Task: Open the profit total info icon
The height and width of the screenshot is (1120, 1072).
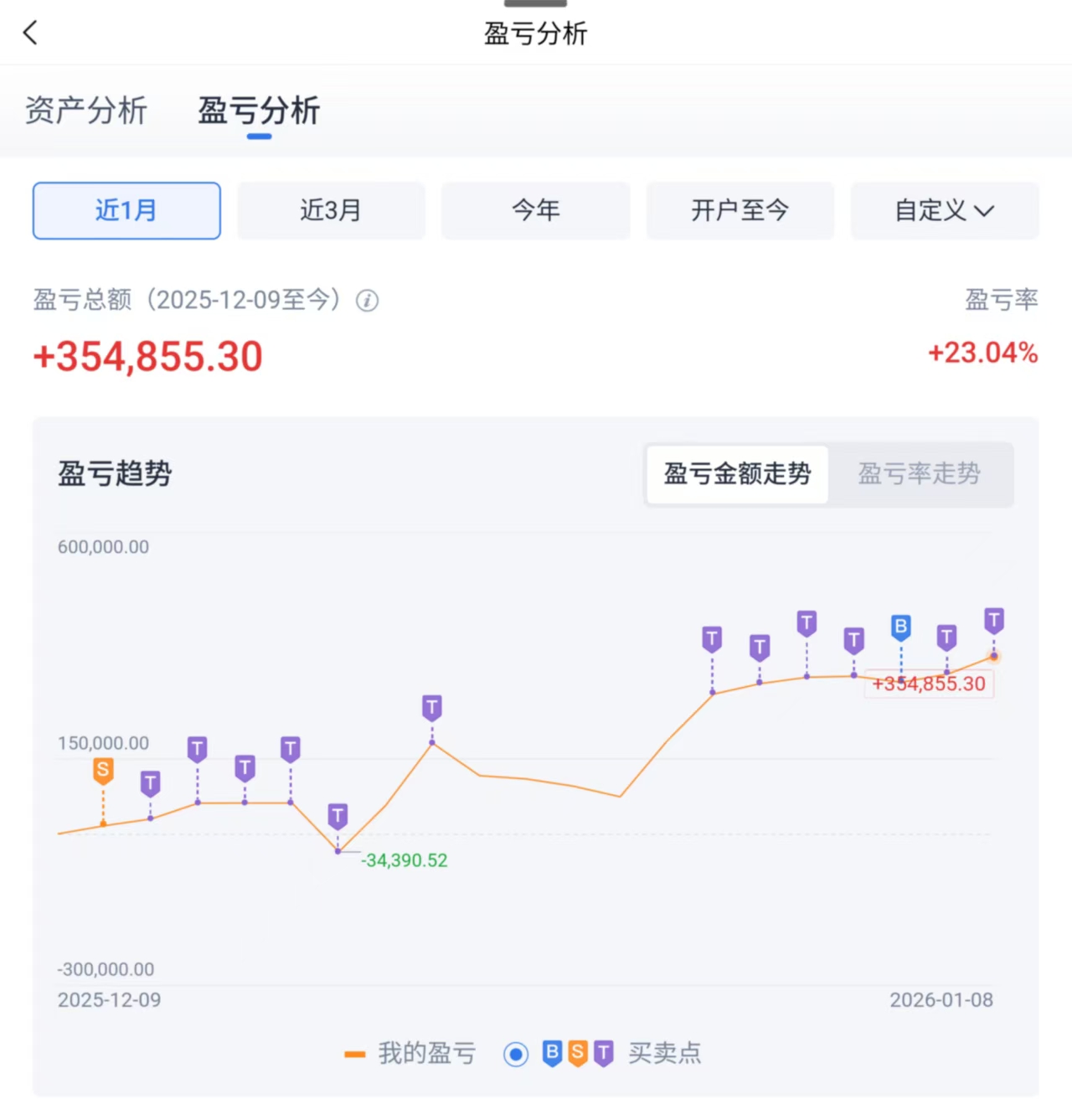Action: (367, 301)
